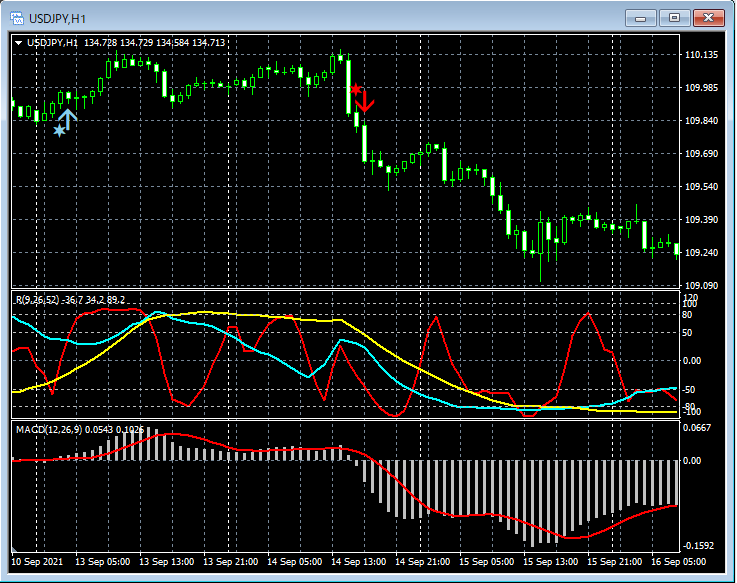Maximize the USDJPY,H1 chart window
Screen dimensions: 737x583
click(674, 18)
